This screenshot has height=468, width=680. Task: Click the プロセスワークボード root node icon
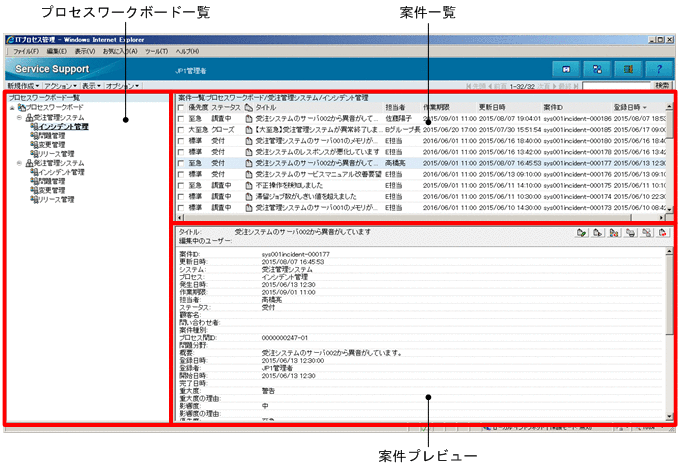pyautogui.click(x=22, y=107)
